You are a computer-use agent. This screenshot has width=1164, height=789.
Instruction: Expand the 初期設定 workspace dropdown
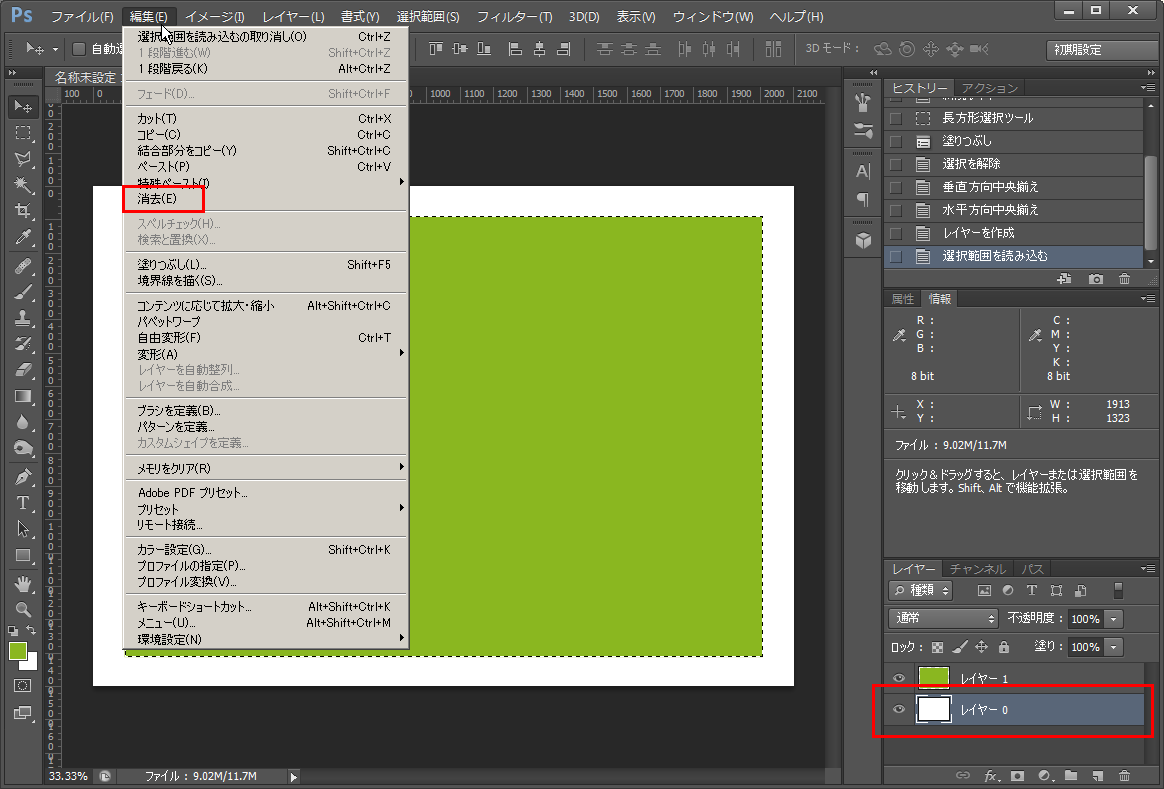[1095, 49]
